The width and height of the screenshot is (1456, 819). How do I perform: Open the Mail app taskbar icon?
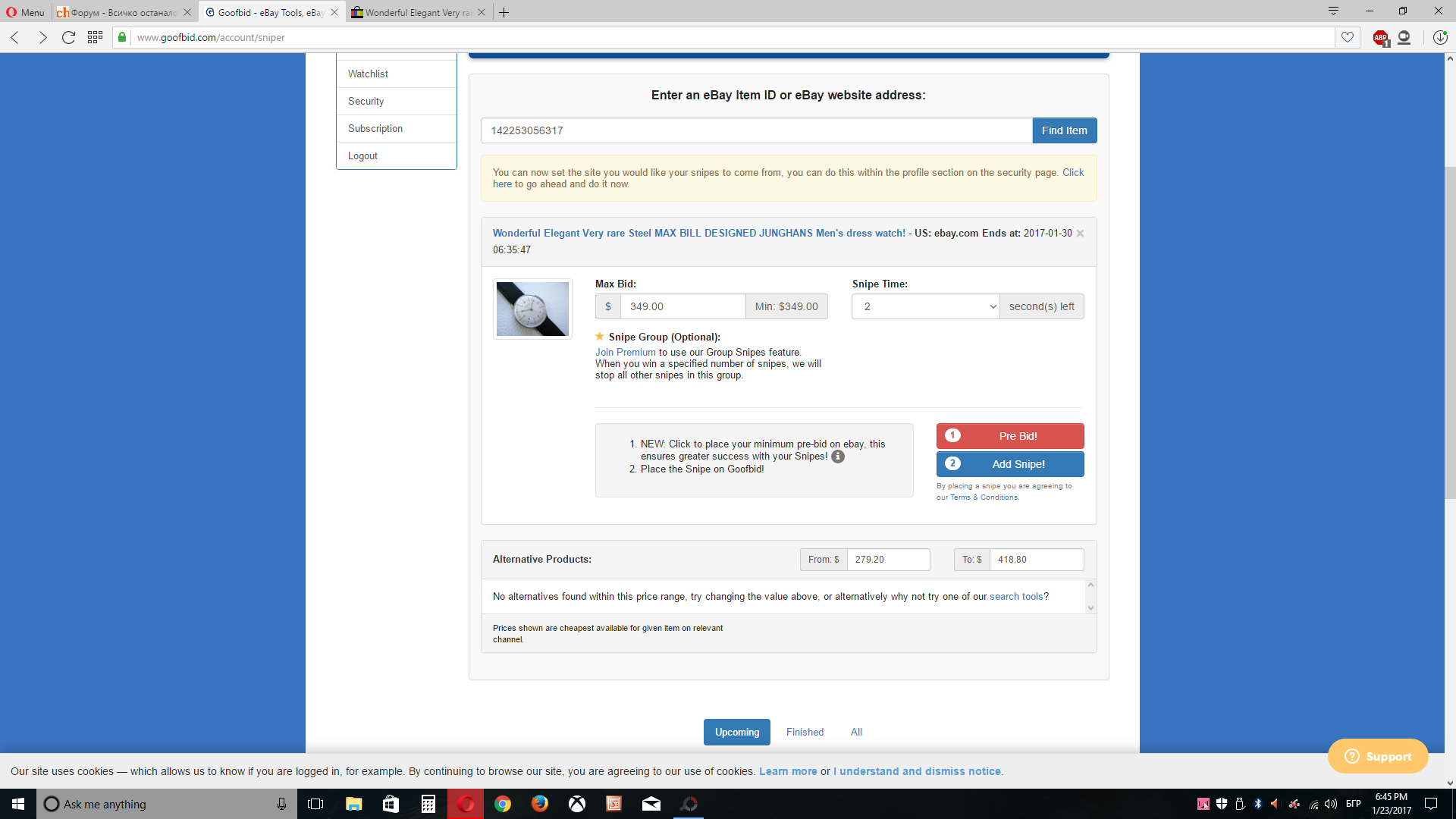coord(651,804)
